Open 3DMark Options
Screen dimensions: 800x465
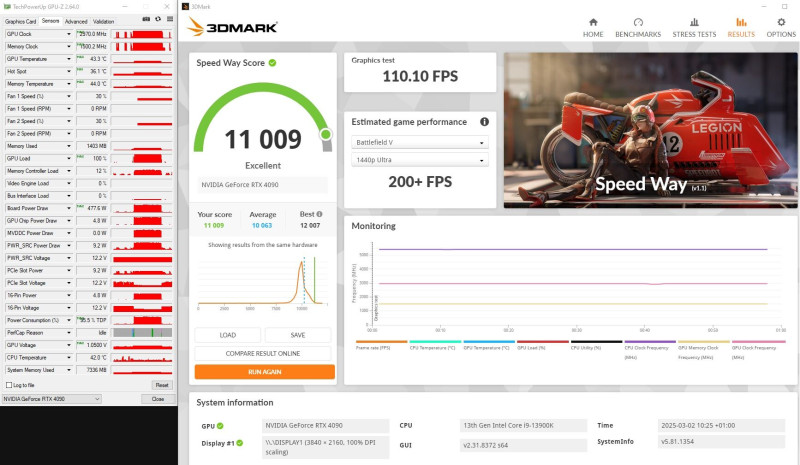pos(781,28)
